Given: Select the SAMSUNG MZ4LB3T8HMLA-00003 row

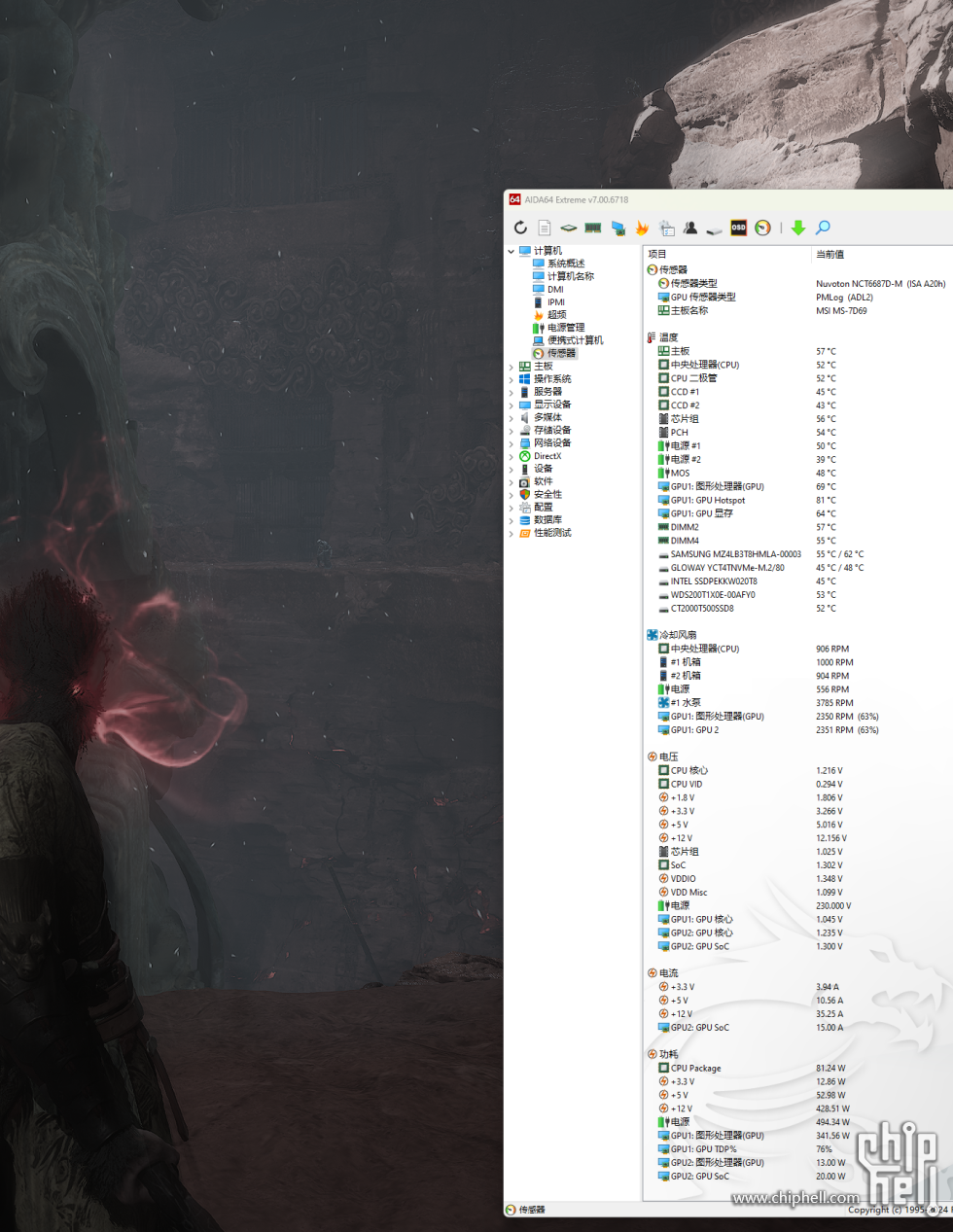Looking at the screenshot, I should [797, 554].
